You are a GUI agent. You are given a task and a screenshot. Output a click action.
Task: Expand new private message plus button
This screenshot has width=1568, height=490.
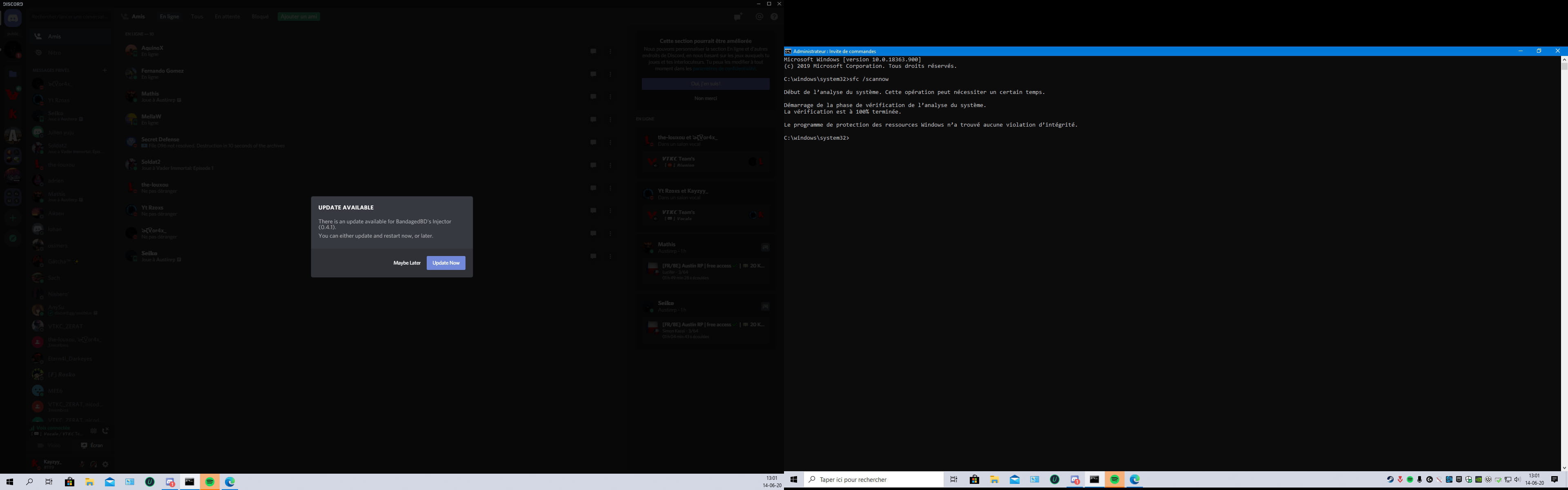105,71
